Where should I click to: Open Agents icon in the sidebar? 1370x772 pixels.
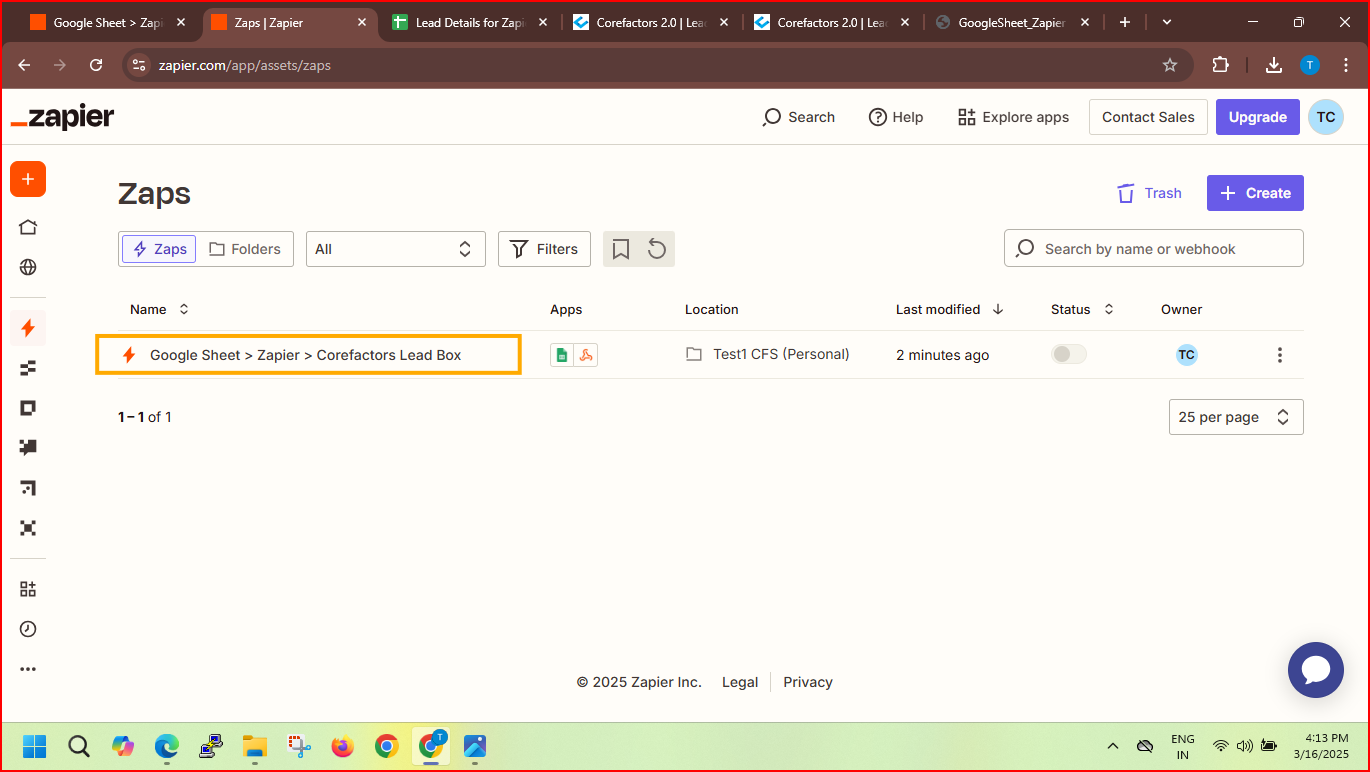(28, 528)
